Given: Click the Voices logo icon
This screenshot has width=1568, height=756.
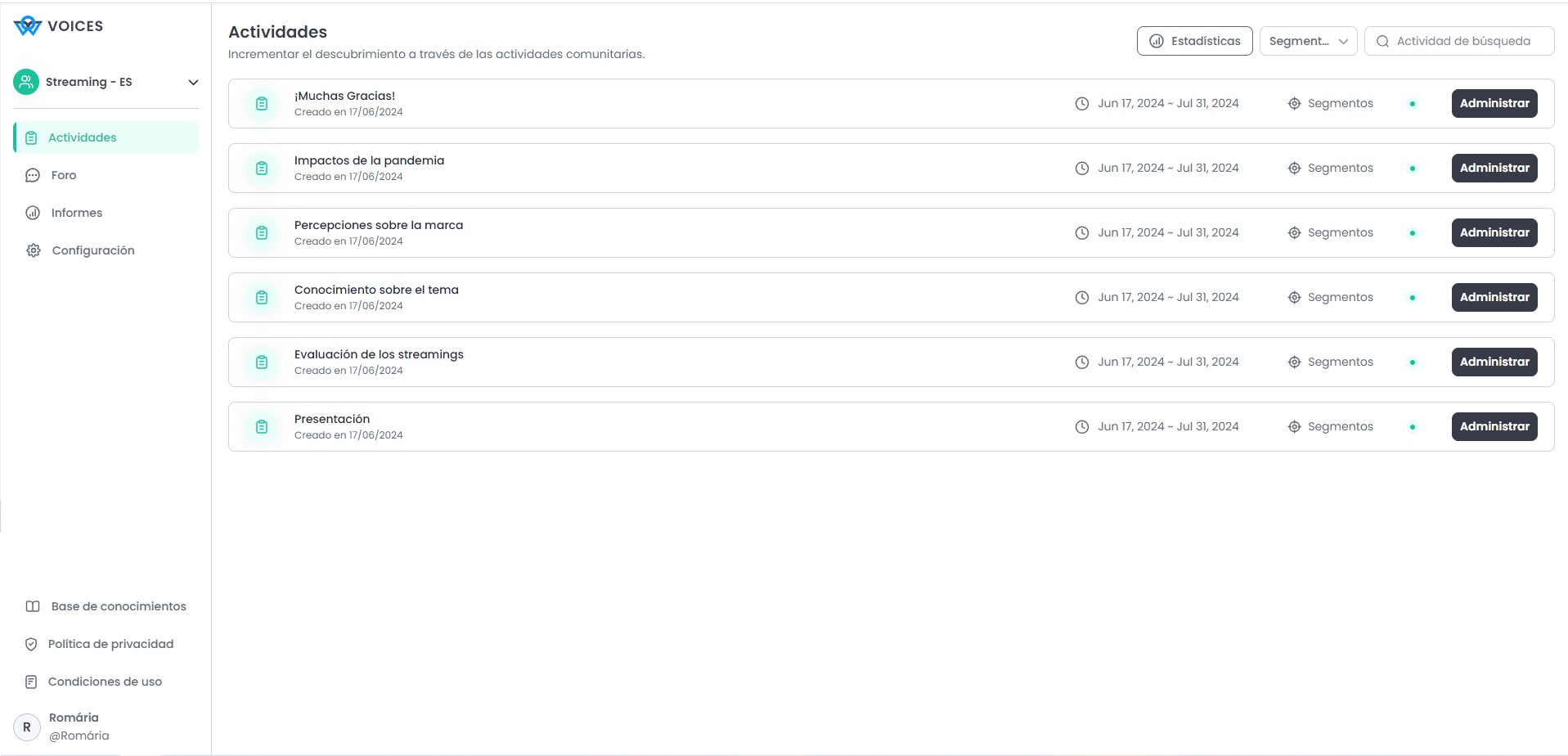Looking at the screenshot, I should (x=27, y=26).
